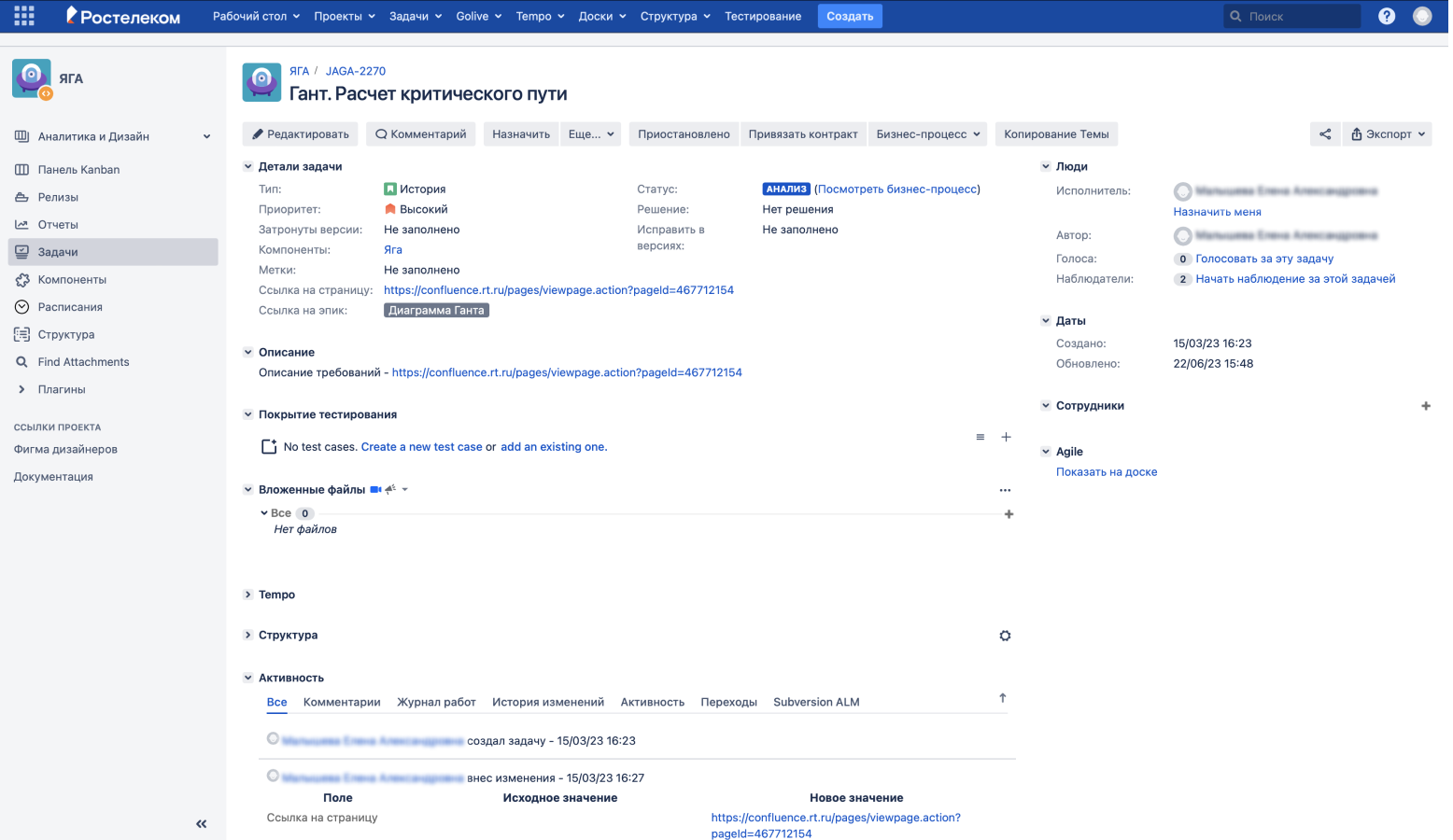Open the Бизнес-процесс dropdown
Screen dimensions: 1453x840
[928, 134]
